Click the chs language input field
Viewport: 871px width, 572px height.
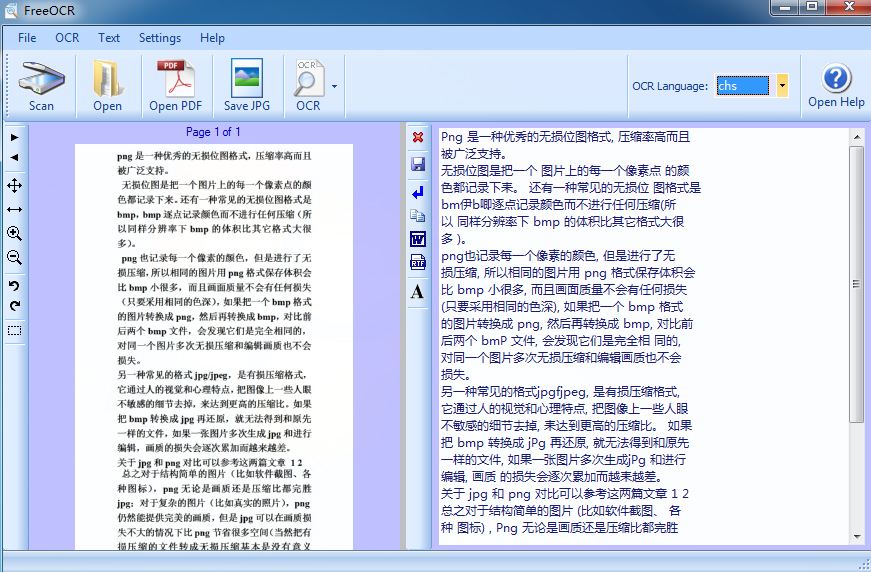coord(743,86)
